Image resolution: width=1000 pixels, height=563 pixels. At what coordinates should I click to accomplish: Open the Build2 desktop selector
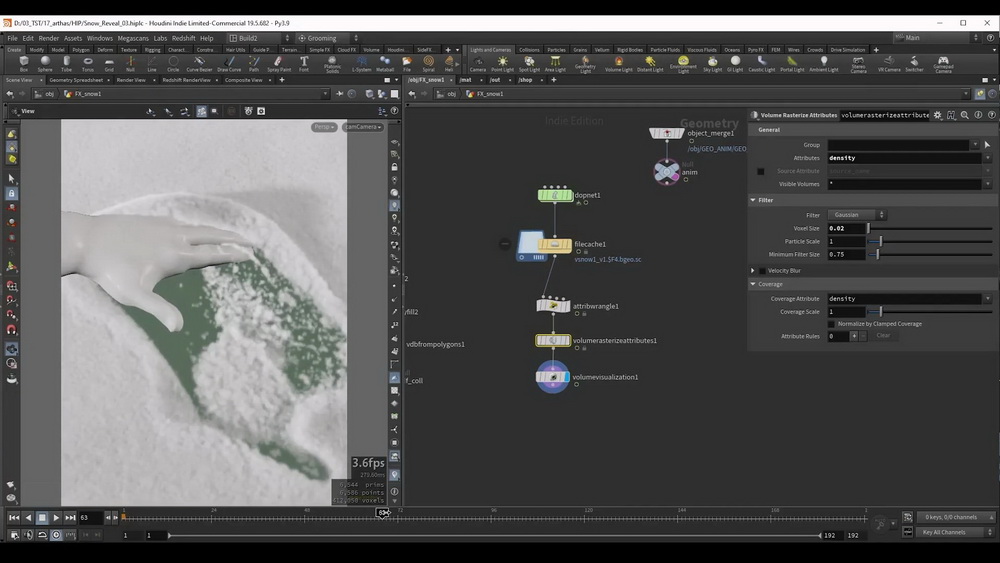tap(260, 38)
